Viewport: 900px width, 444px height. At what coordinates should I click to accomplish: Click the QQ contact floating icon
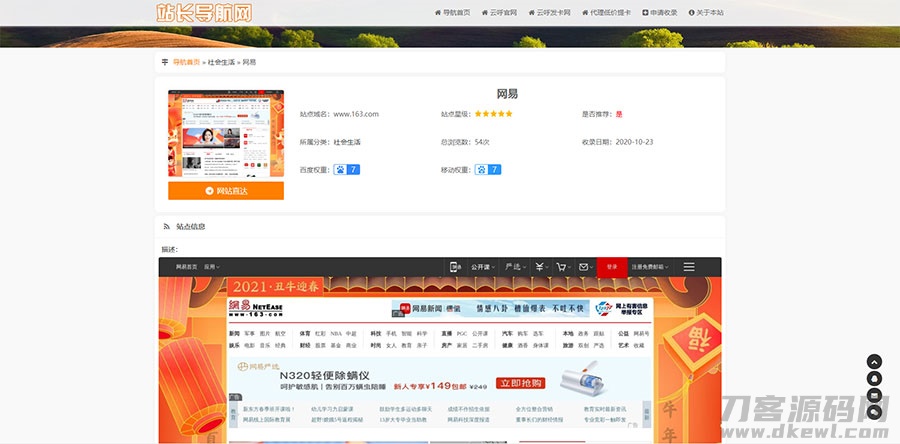click(874, 378)
